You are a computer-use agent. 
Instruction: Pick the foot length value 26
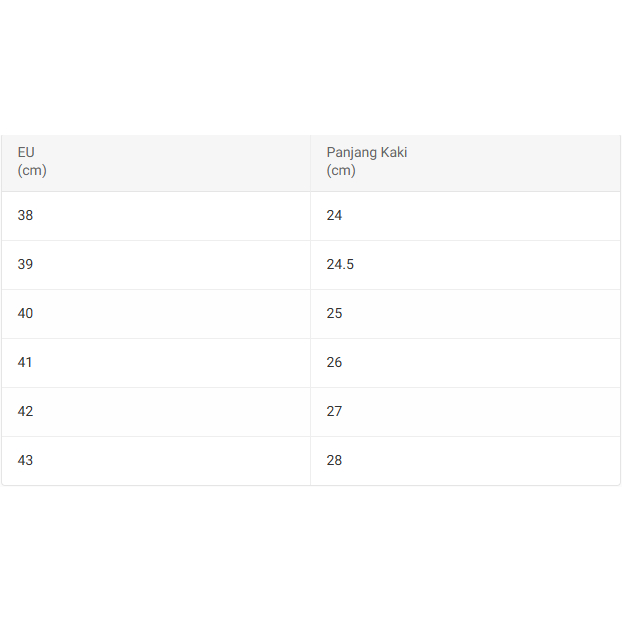click(x=335, y=363)
